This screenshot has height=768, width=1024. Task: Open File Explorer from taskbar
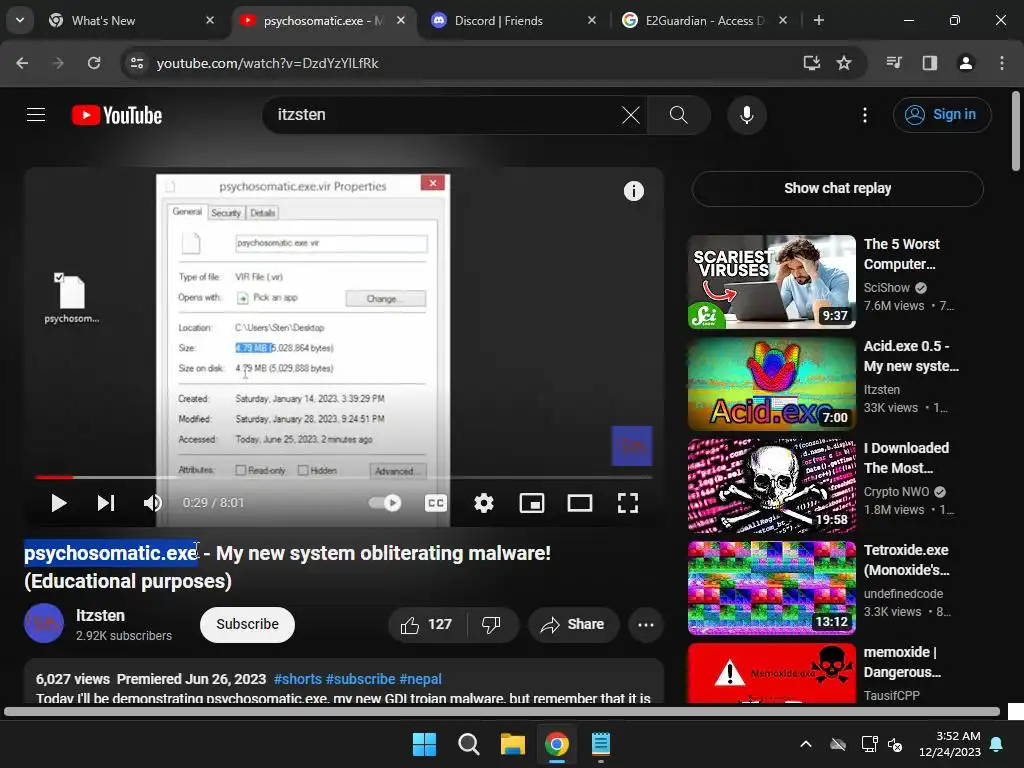tap(513, 744)
